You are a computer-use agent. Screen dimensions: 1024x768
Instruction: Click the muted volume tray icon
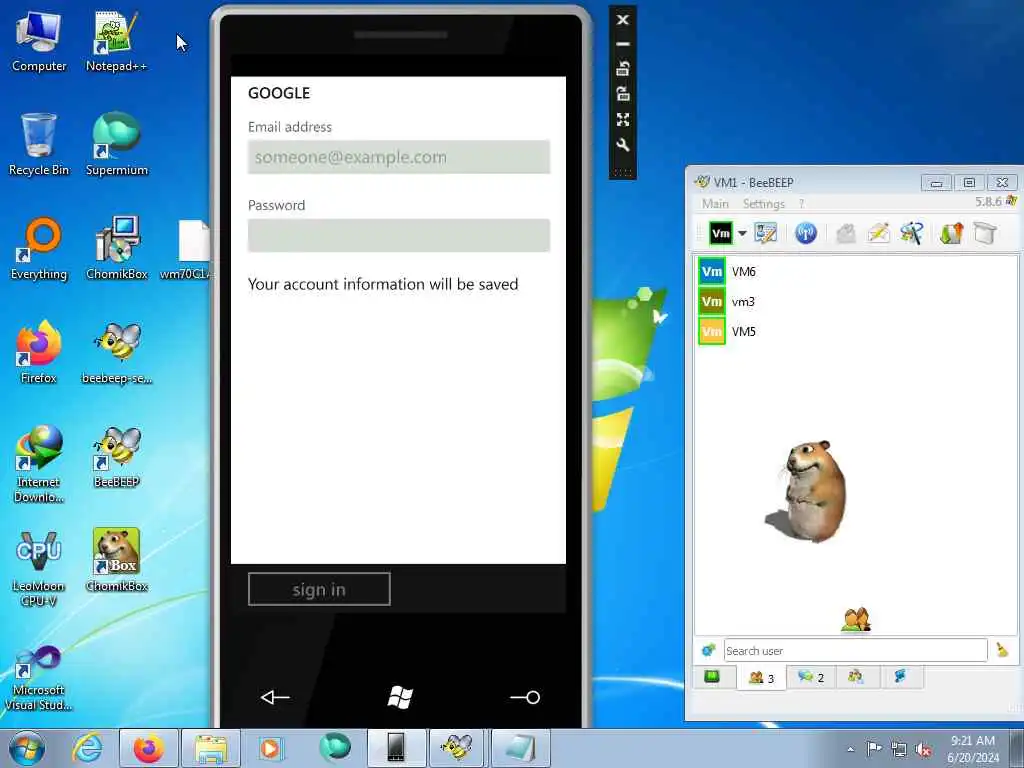(x=923, y=749)
